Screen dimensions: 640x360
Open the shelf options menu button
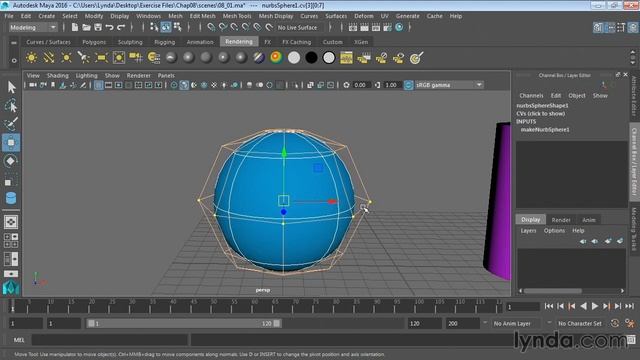click(x=14, y=60)
